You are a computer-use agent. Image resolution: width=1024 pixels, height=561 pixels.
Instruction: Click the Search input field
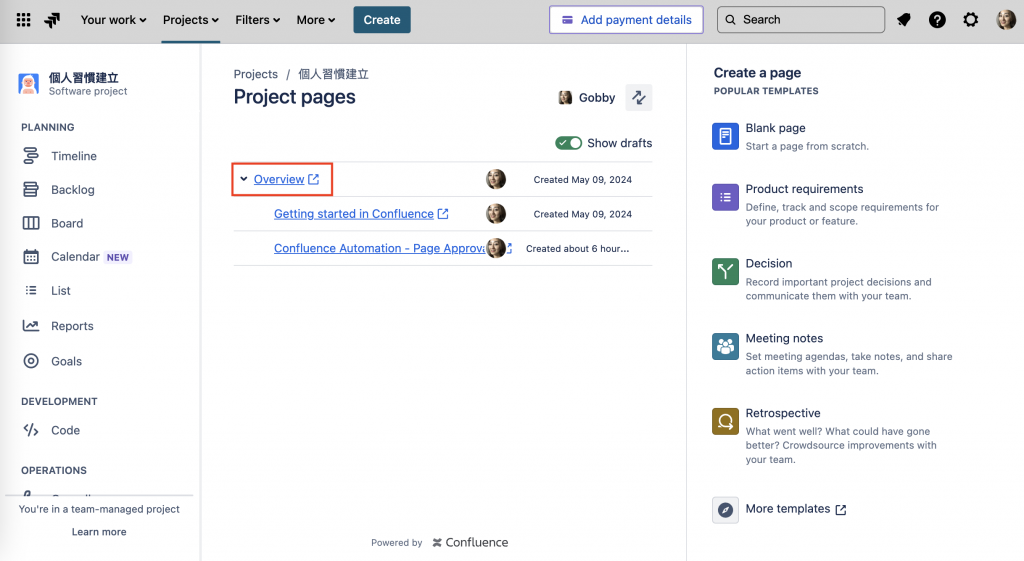tap(801, 20)
